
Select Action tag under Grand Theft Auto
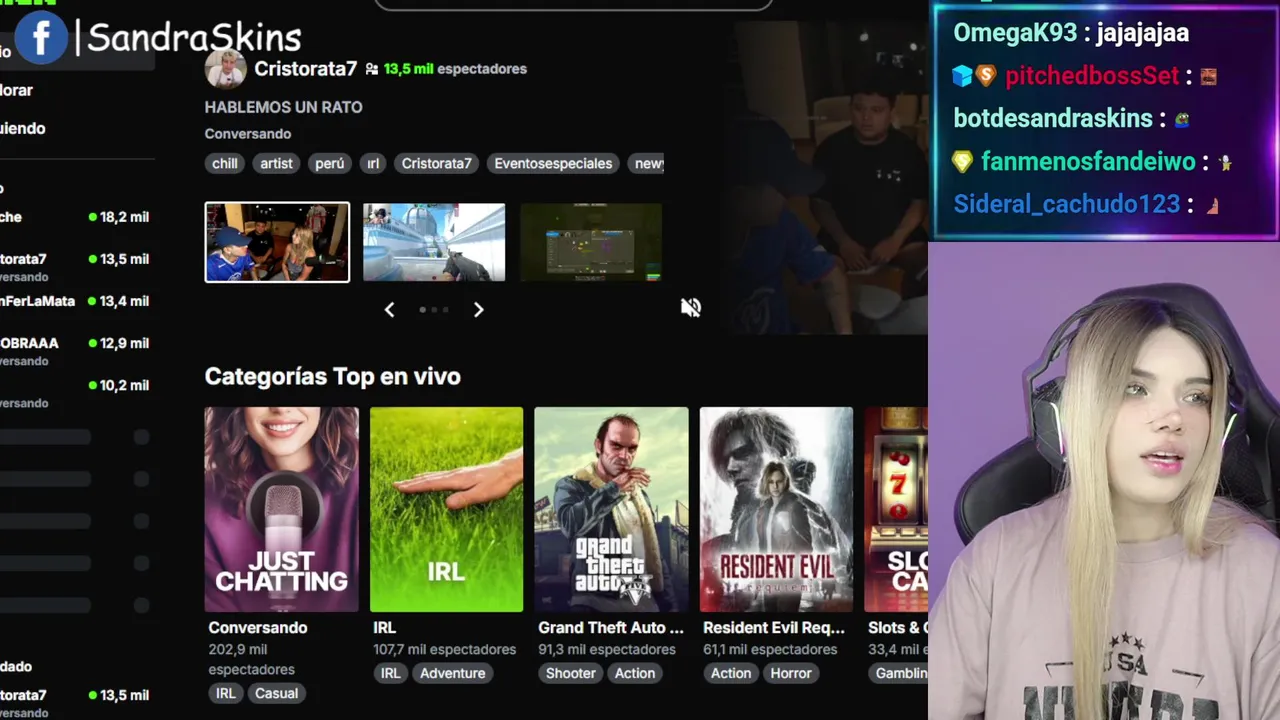point(635,673)
